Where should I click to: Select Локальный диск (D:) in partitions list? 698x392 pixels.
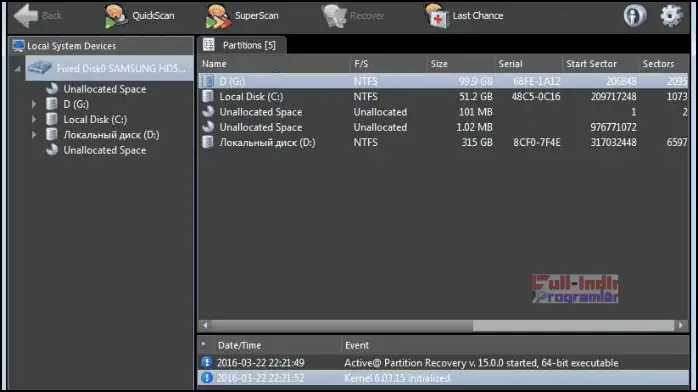pyautogui.click(x=267, y=142)
